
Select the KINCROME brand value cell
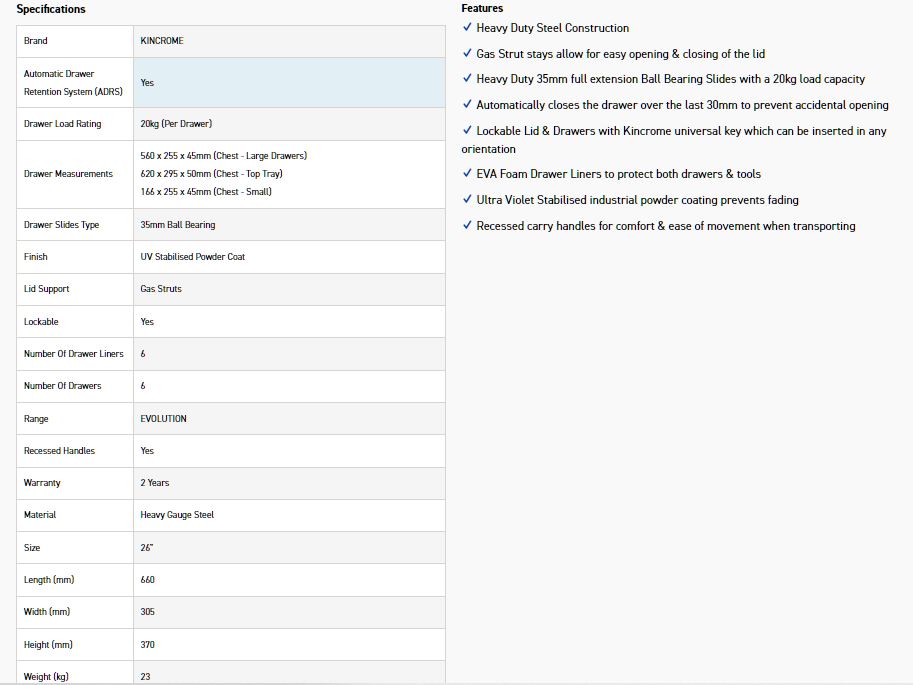(x=162, y=41)
